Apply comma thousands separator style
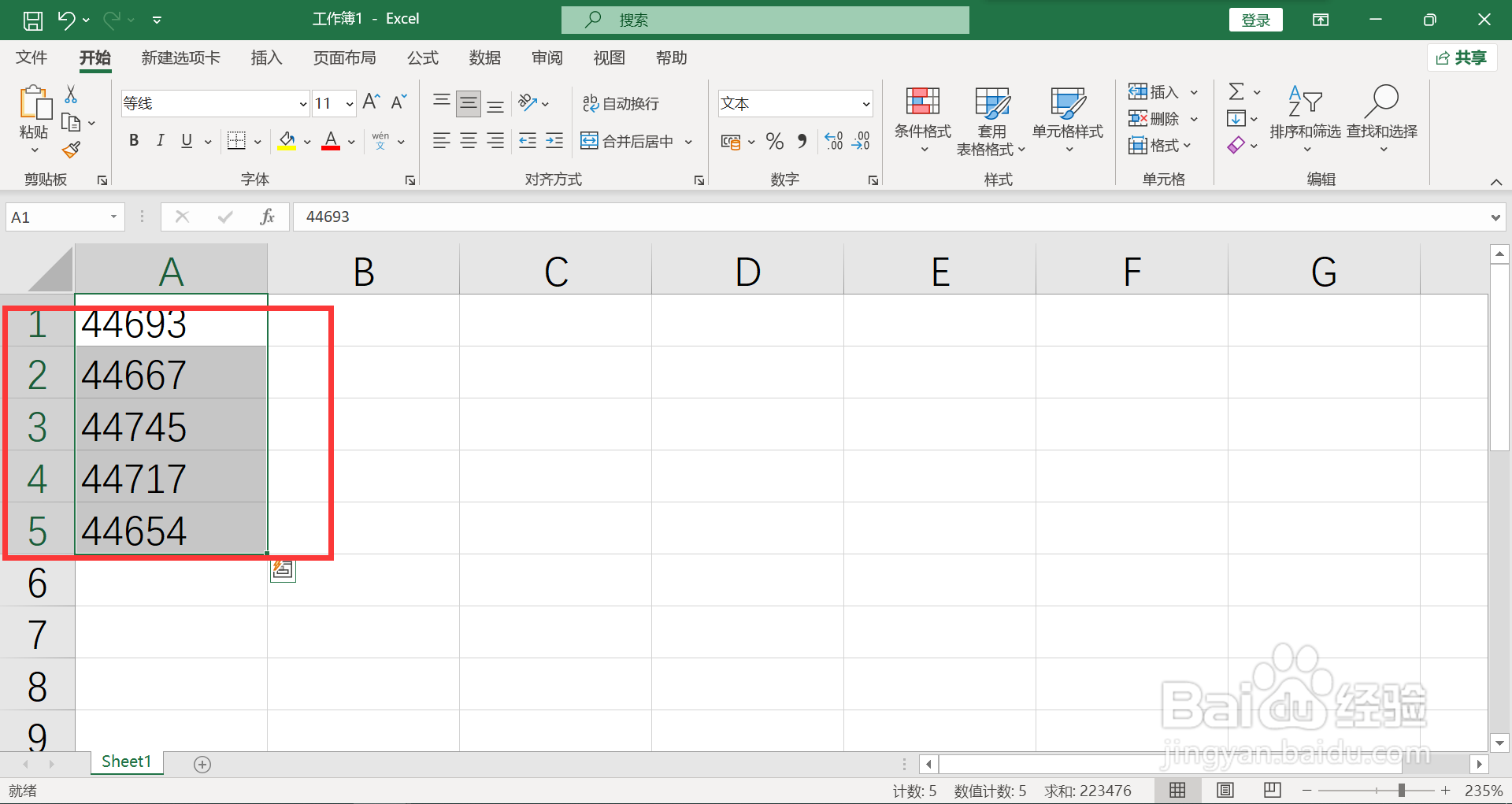Screen dimensions: 1512x804 click(x=802, y=141)
